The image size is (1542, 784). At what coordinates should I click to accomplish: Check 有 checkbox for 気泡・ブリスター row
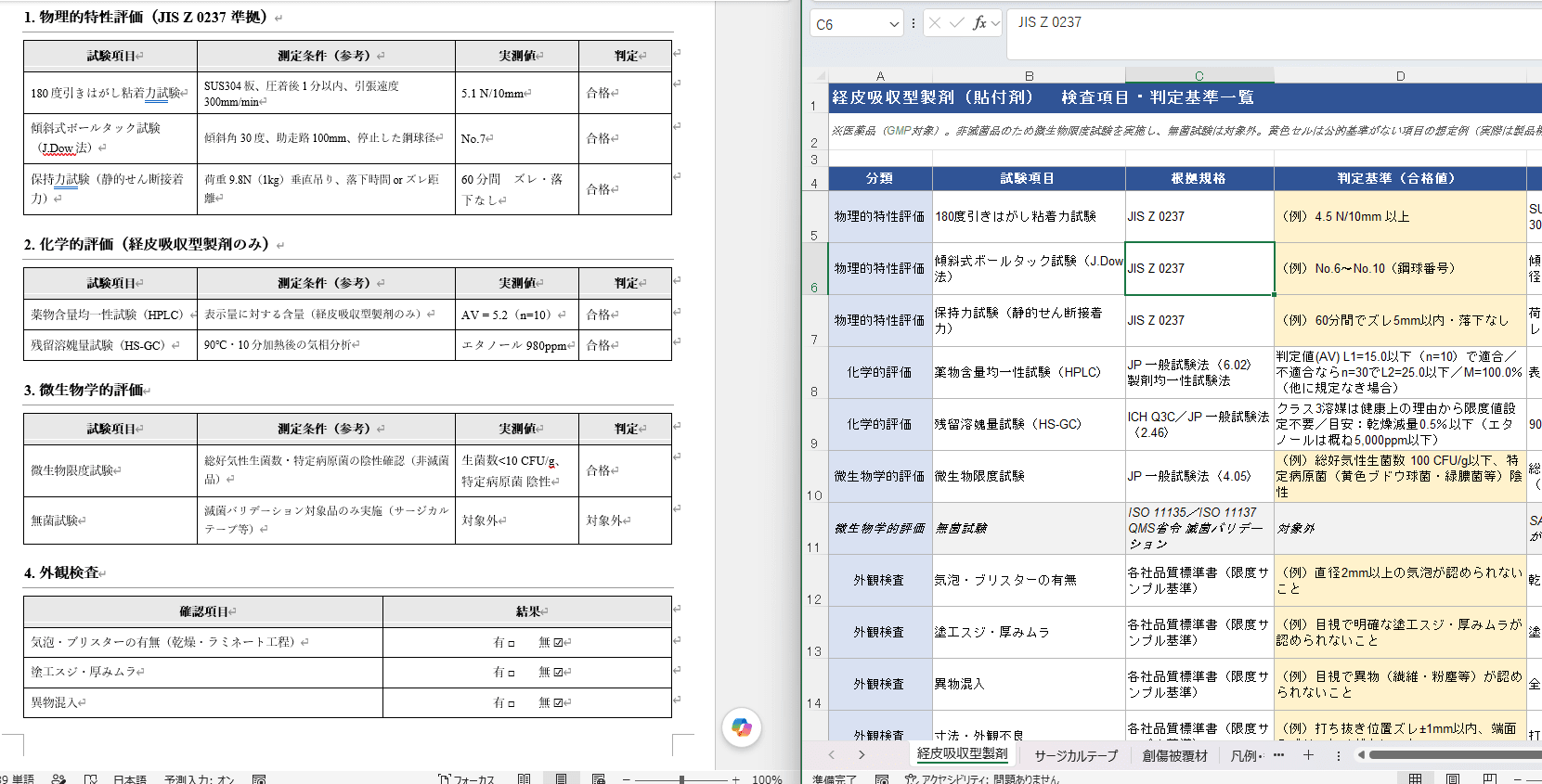[x=511, y=643]
